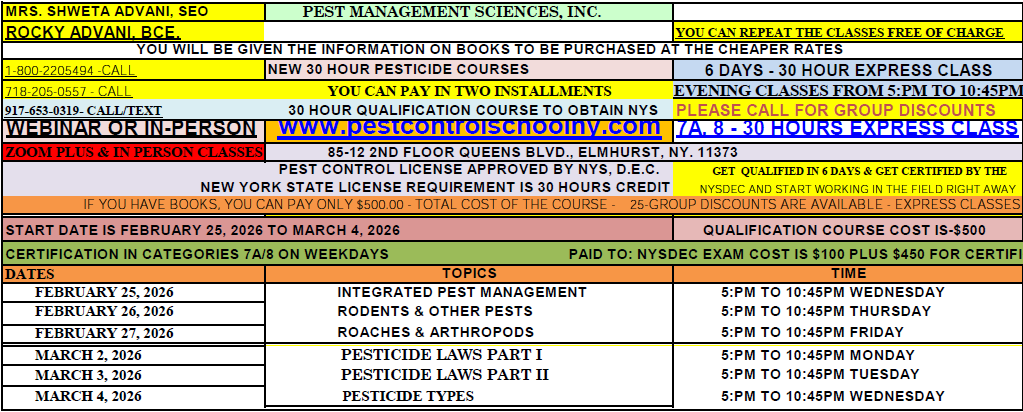Click 'You can repeat the classes free of charge'

(x=839, y=33)
